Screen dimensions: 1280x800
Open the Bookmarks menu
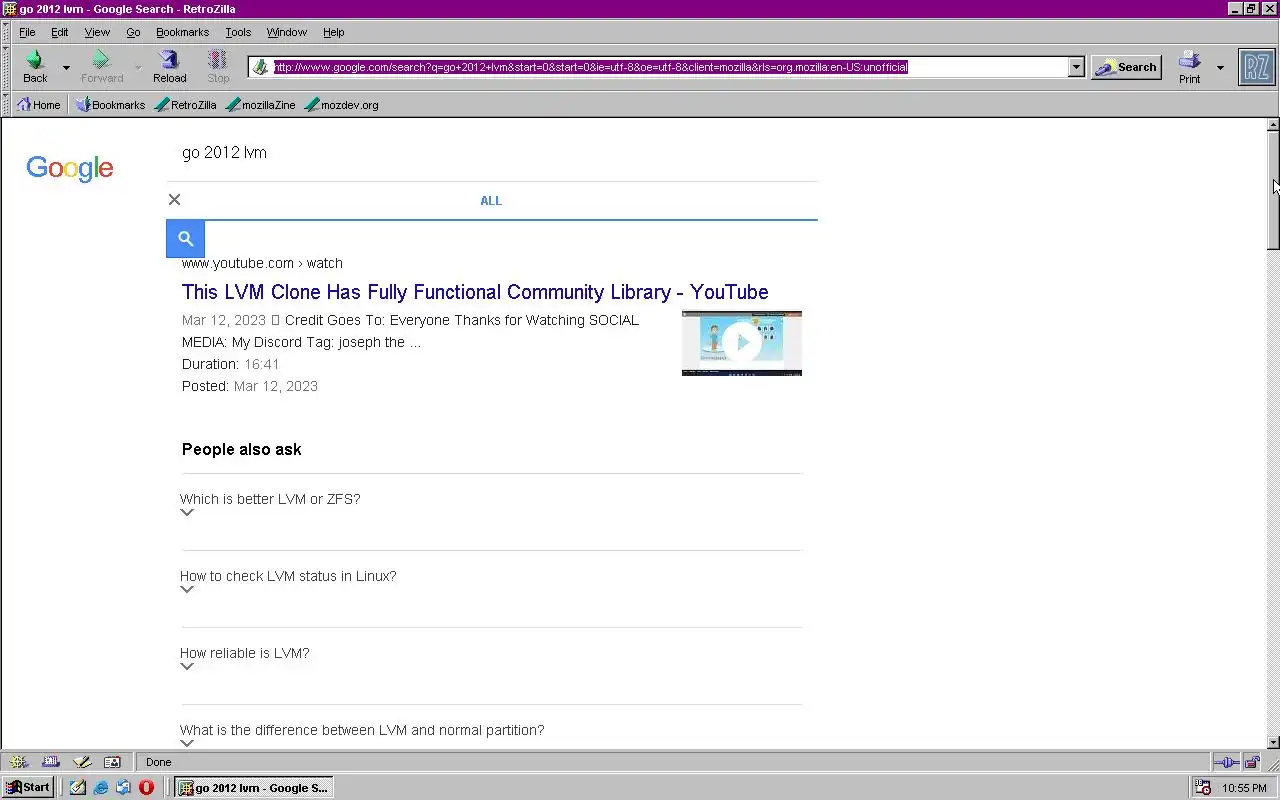tap(182, 32)
